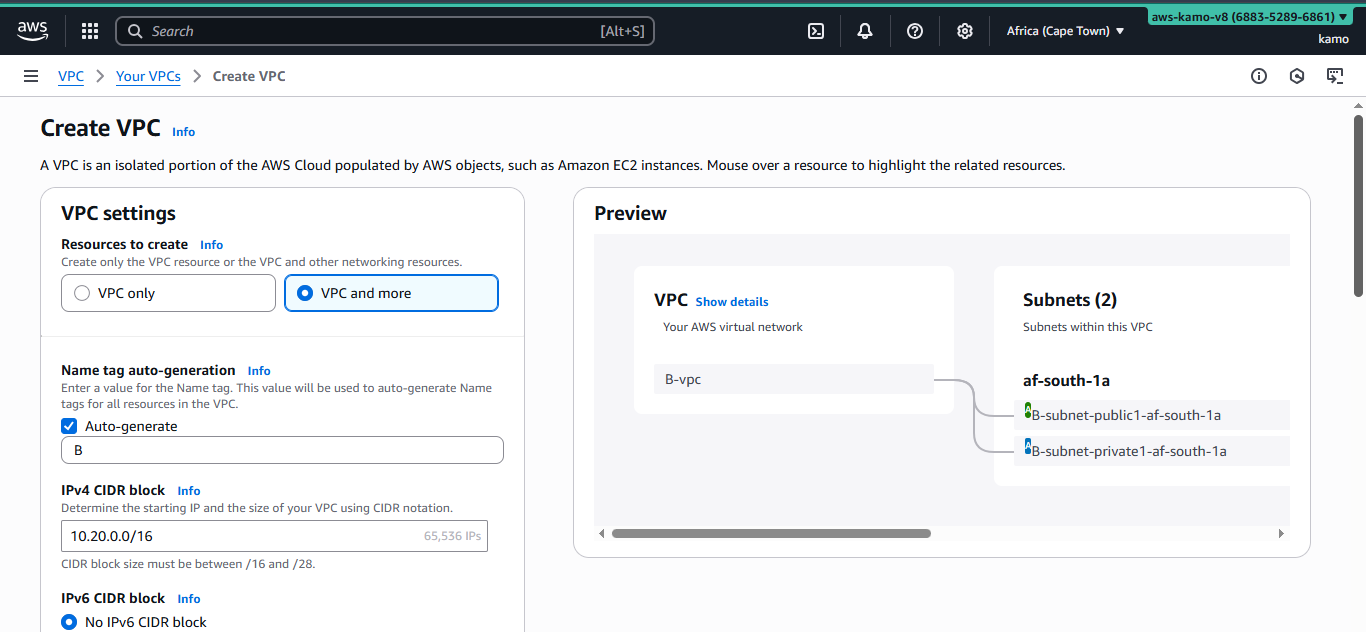Select No IPv6 CIDR block option
This screenshot has width=1366, height=632.
click(68, 621)
